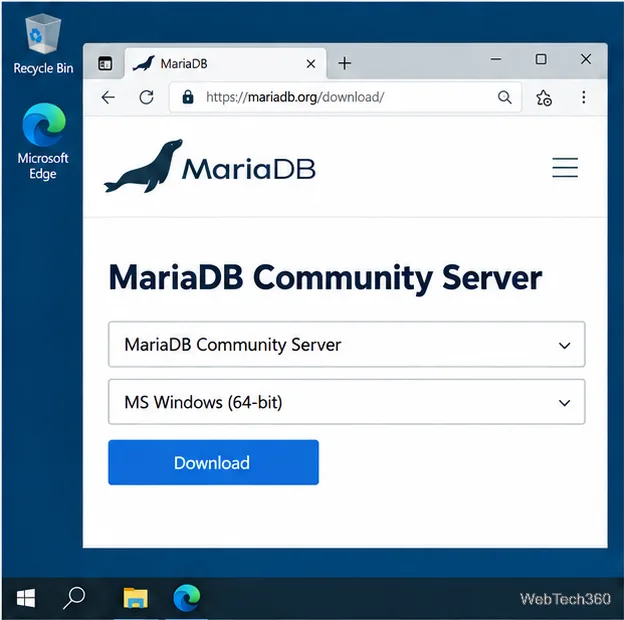Click the mariadb.org address bar
Viewport: 624px width, 620px height.
click(x=345, y=97)
